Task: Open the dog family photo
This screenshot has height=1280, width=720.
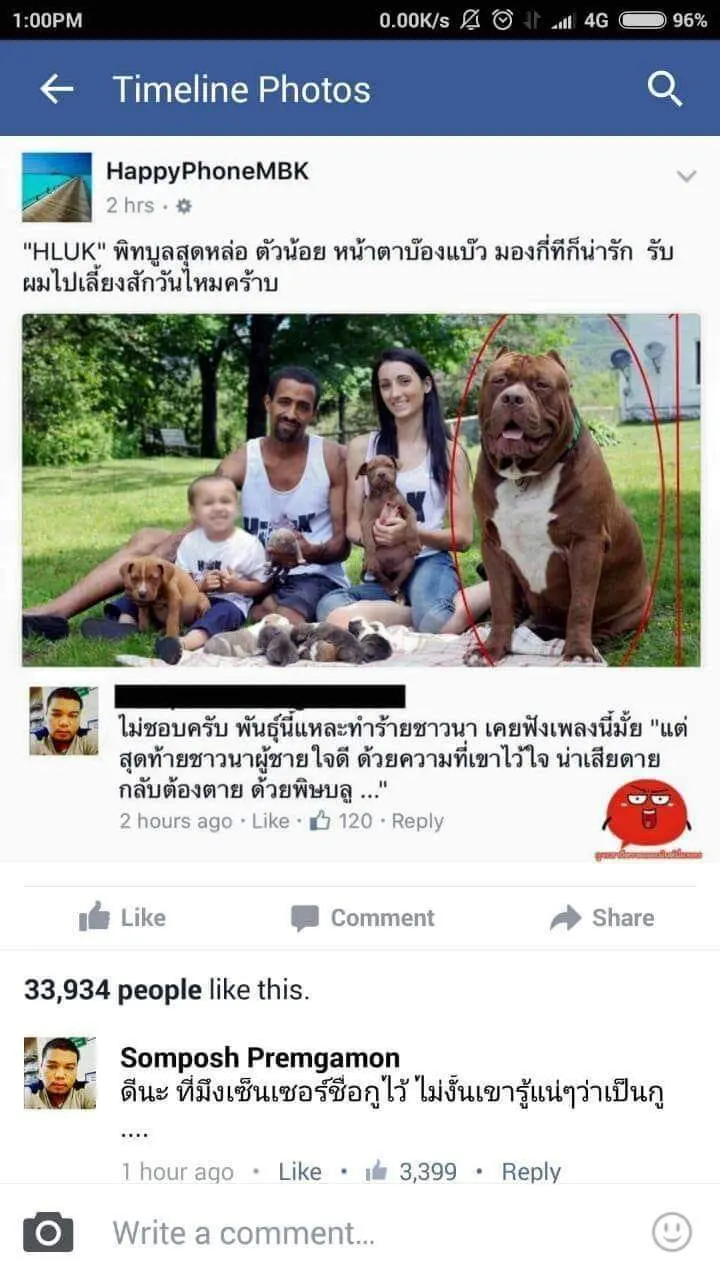Action: click(361, 490)
